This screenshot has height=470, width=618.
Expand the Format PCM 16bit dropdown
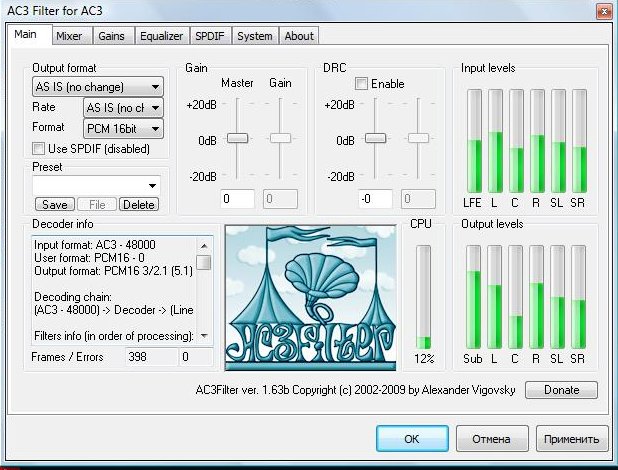tap(123, 129)
